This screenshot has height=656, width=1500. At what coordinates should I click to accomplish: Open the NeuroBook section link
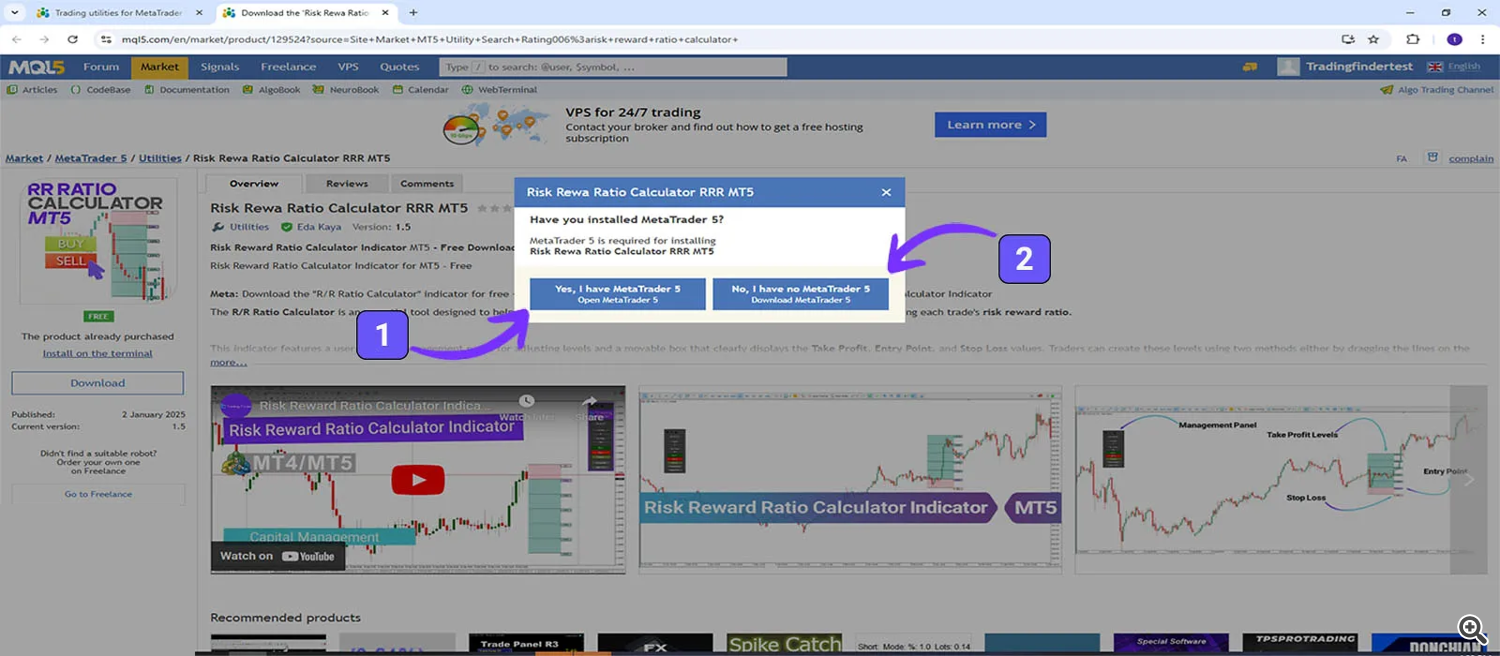347,90
